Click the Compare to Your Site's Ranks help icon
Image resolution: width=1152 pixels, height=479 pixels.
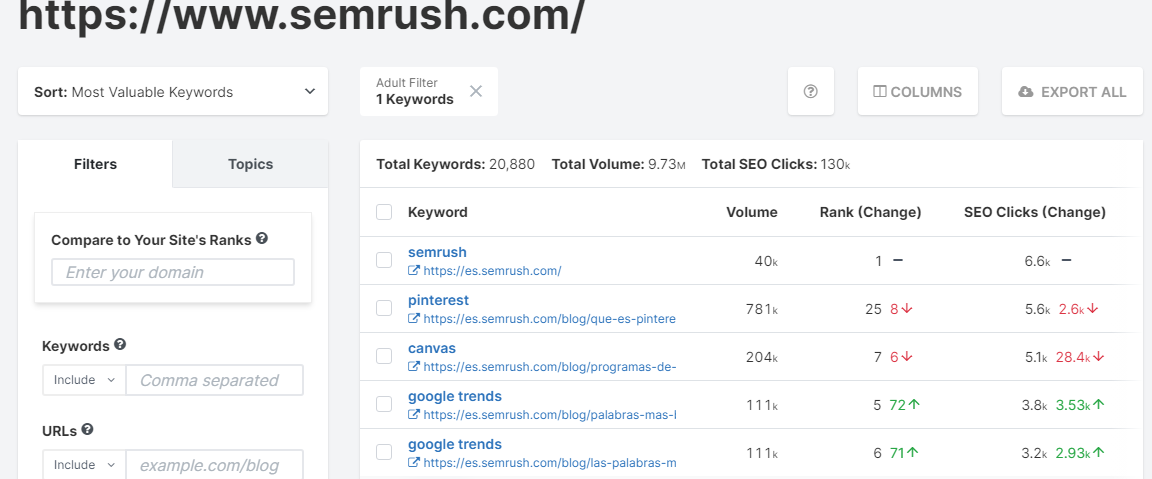pos(262,239)
